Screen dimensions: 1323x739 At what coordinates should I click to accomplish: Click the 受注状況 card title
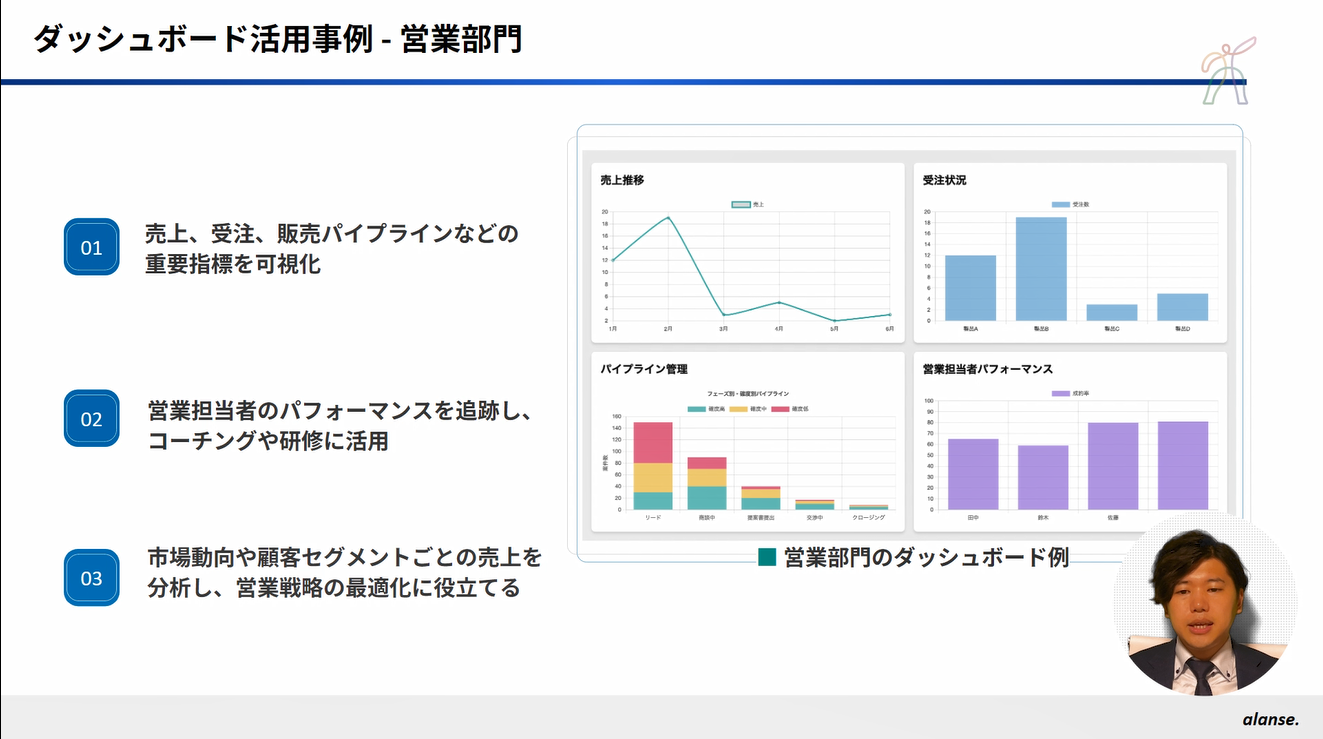click(x=944, y=181)
